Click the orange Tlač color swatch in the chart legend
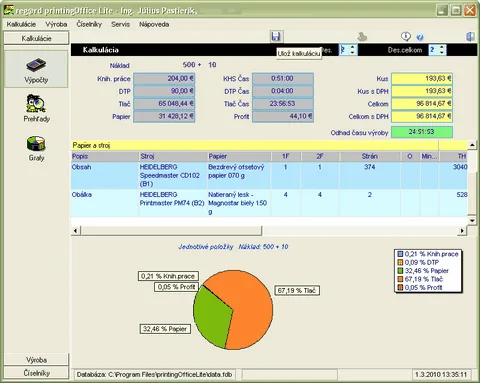Viewport: 480px width, 383px height. 400,279
